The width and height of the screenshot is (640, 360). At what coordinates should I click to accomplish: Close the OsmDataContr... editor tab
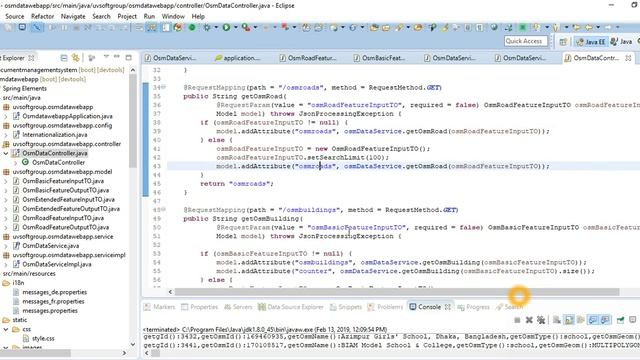coord(628,58)
